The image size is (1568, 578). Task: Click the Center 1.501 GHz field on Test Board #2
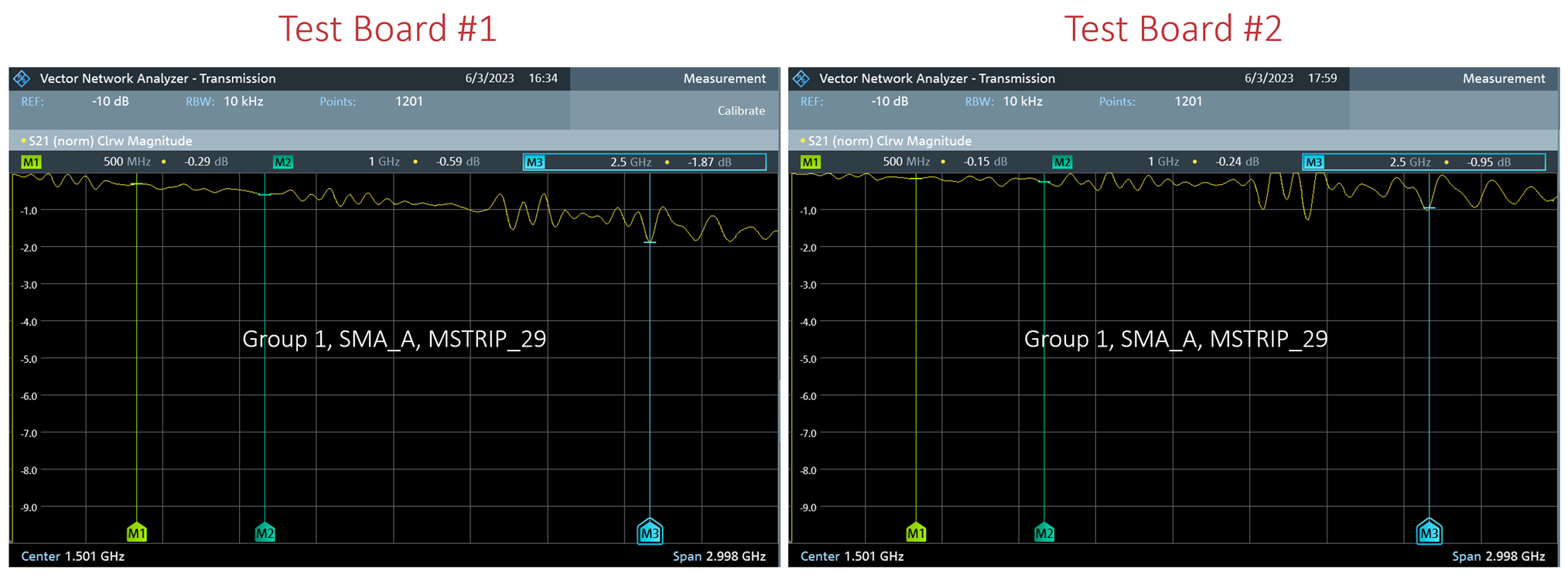click(852, 556)
